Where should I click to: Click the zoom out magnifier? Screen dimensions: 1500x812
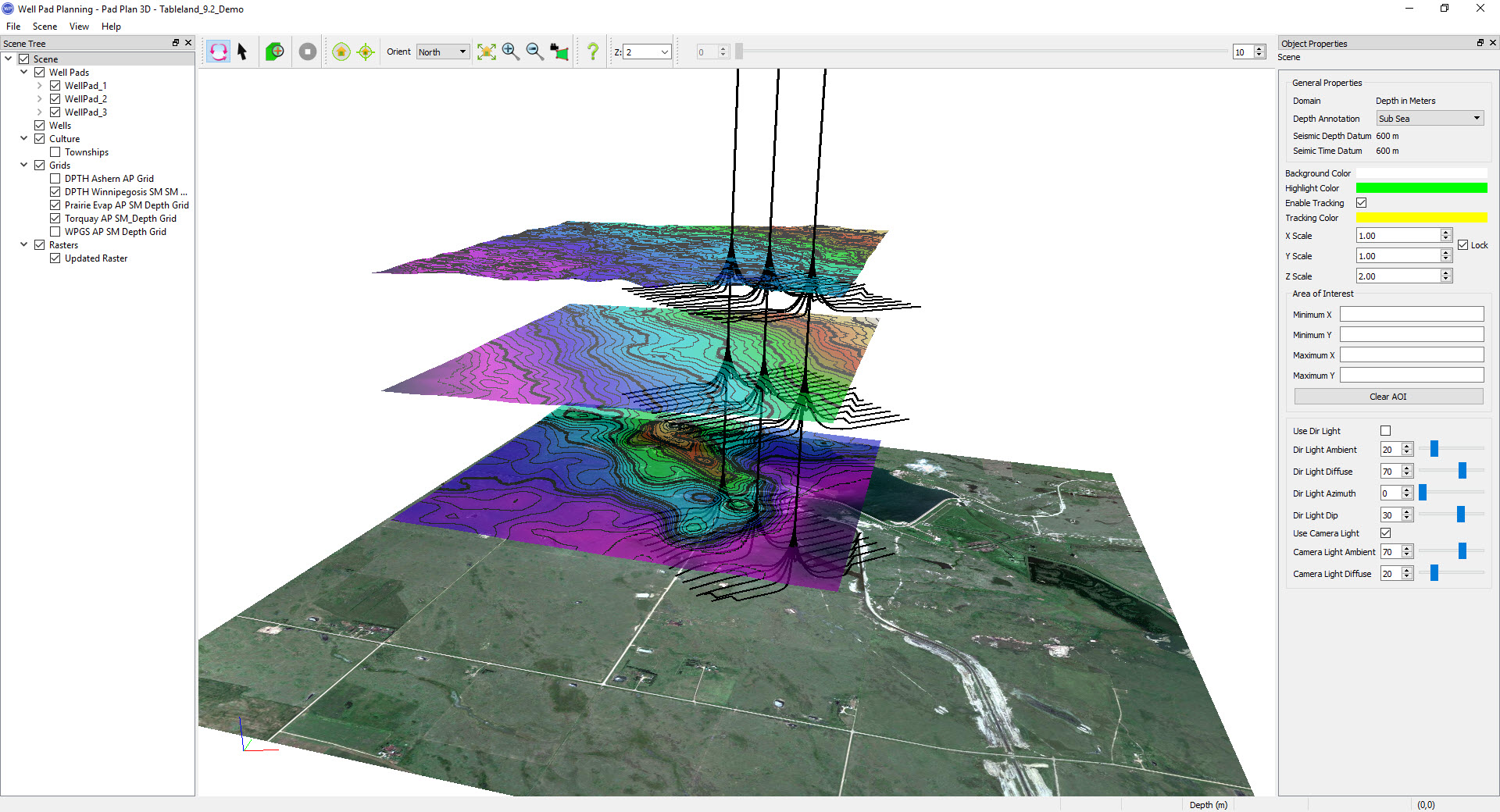535,52
